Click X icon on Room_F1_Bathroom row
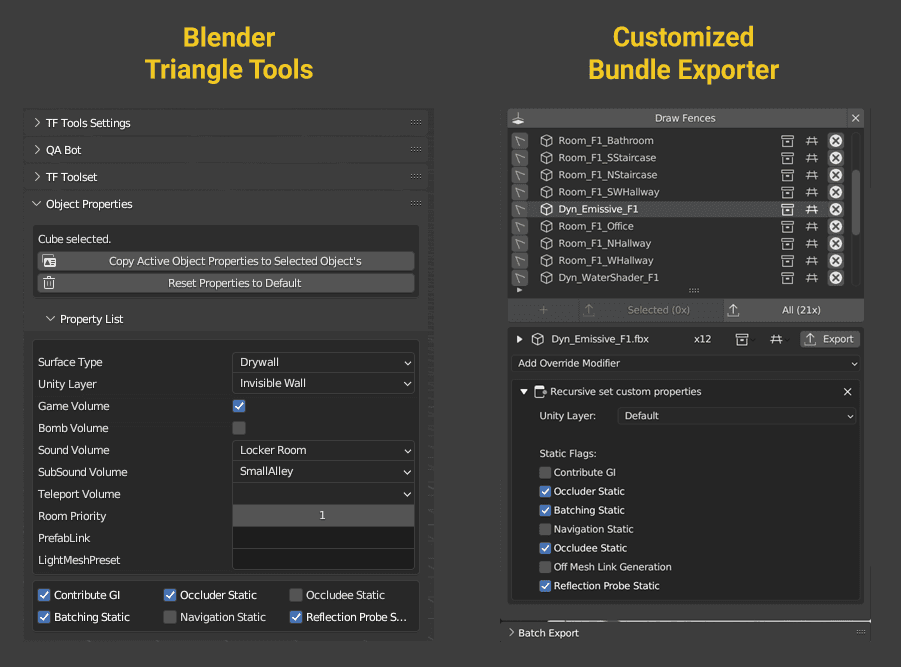 [x=835, y=141]
